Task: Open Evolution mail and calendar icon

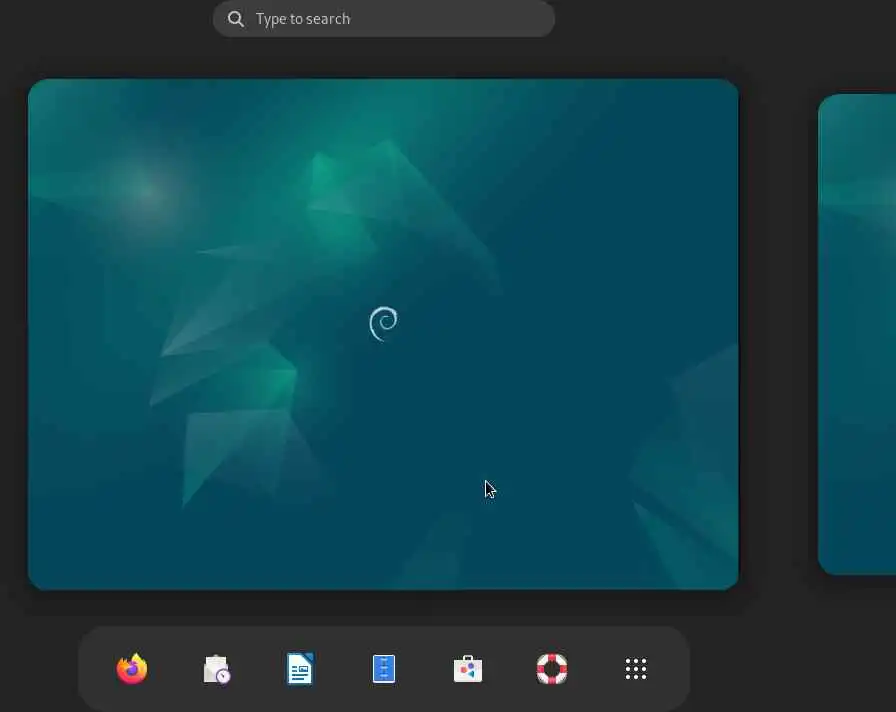Action: point(217,669)
